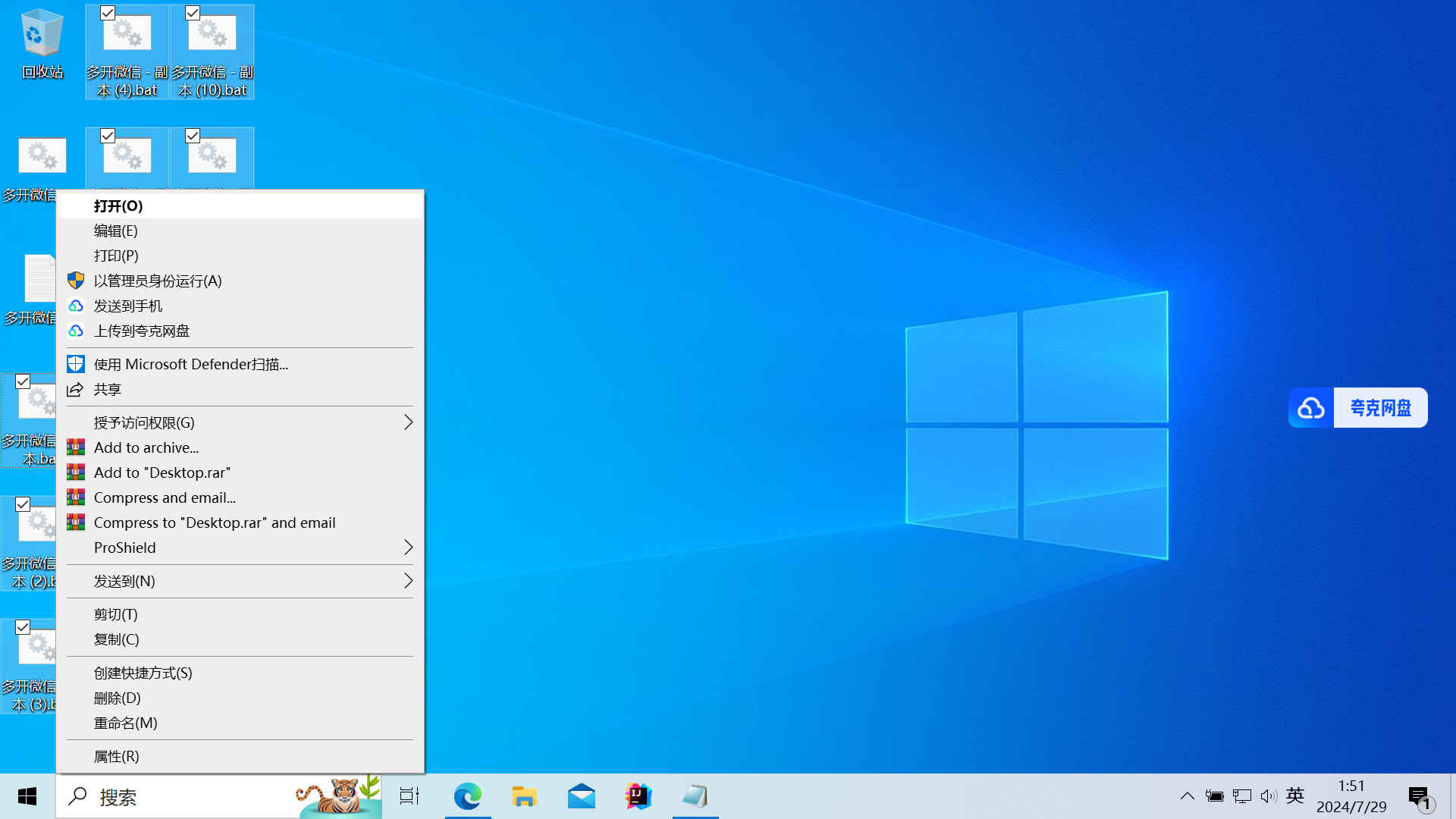Viewport: 1456px width, 819px height.
Task: Click the 夸克网盘 desktop widget button
Action: point(1357,408)
